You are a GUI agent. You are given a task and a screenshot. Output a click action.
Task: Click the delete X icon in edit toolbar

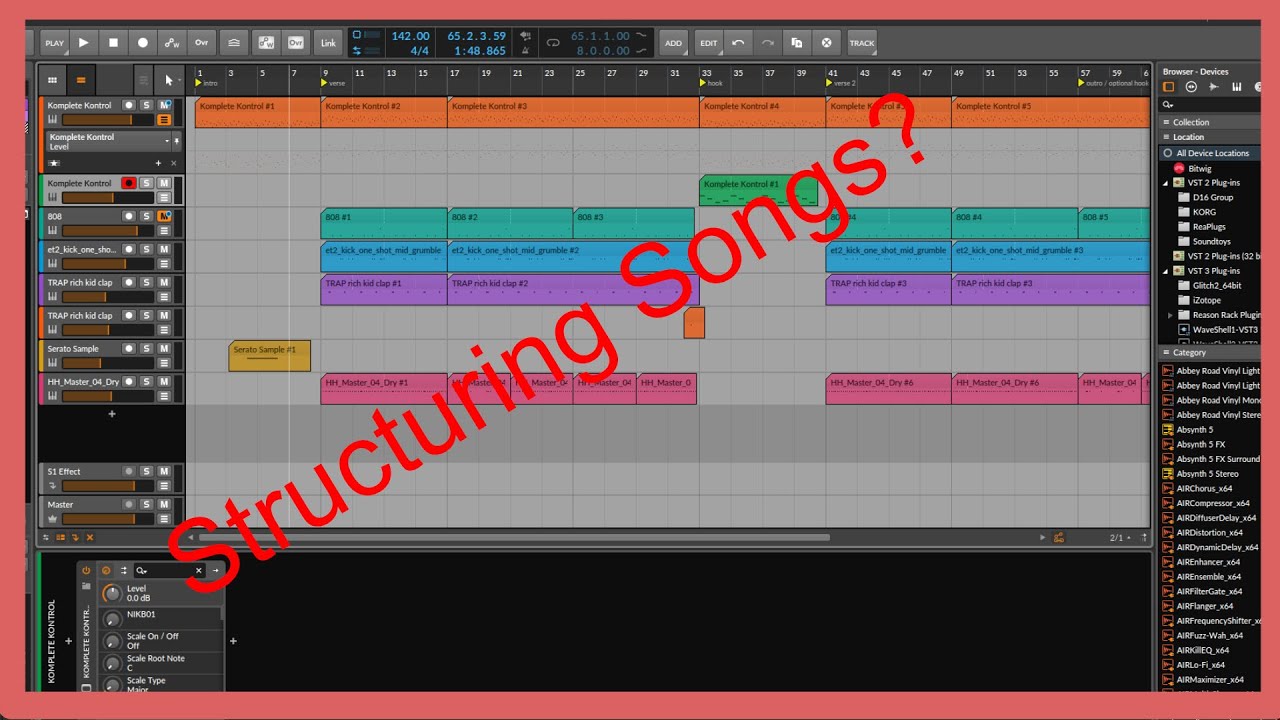(x=826, y=43)
